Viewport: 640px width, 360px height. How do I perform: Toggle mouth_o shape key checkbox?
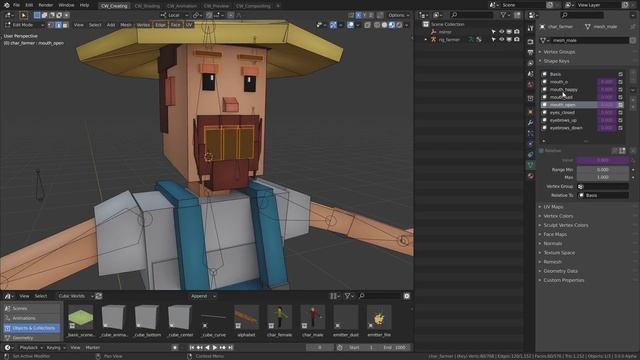click(x=621, y=82)
